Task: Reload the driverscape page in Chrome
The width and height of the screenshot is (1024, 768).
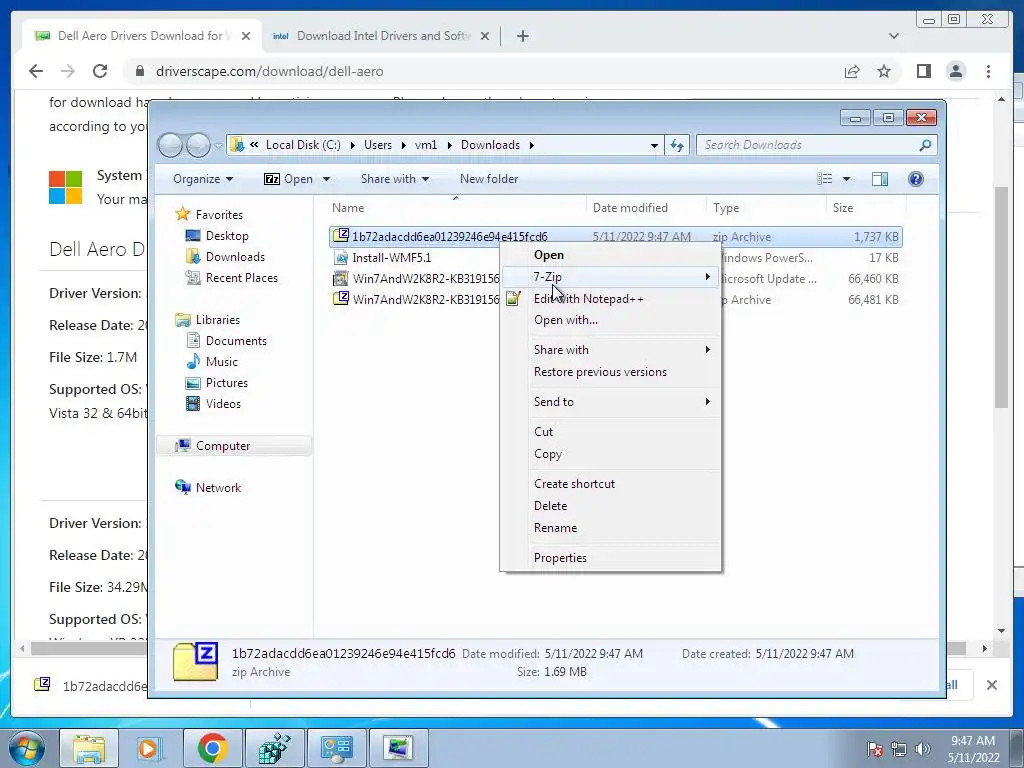Action: point(100,71)
